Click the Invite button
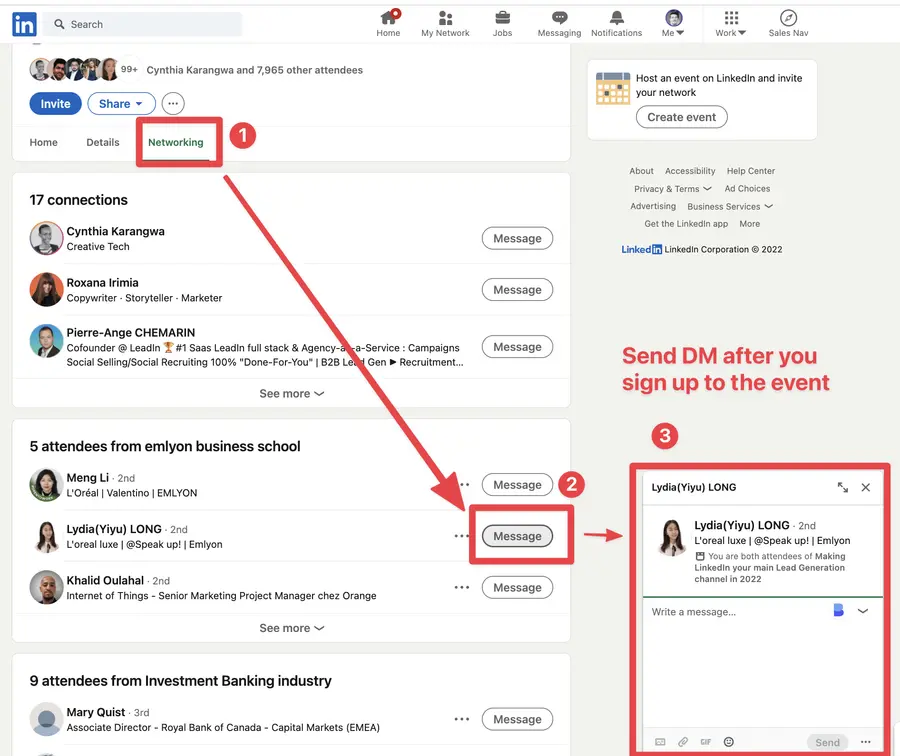 coord(55,103)
